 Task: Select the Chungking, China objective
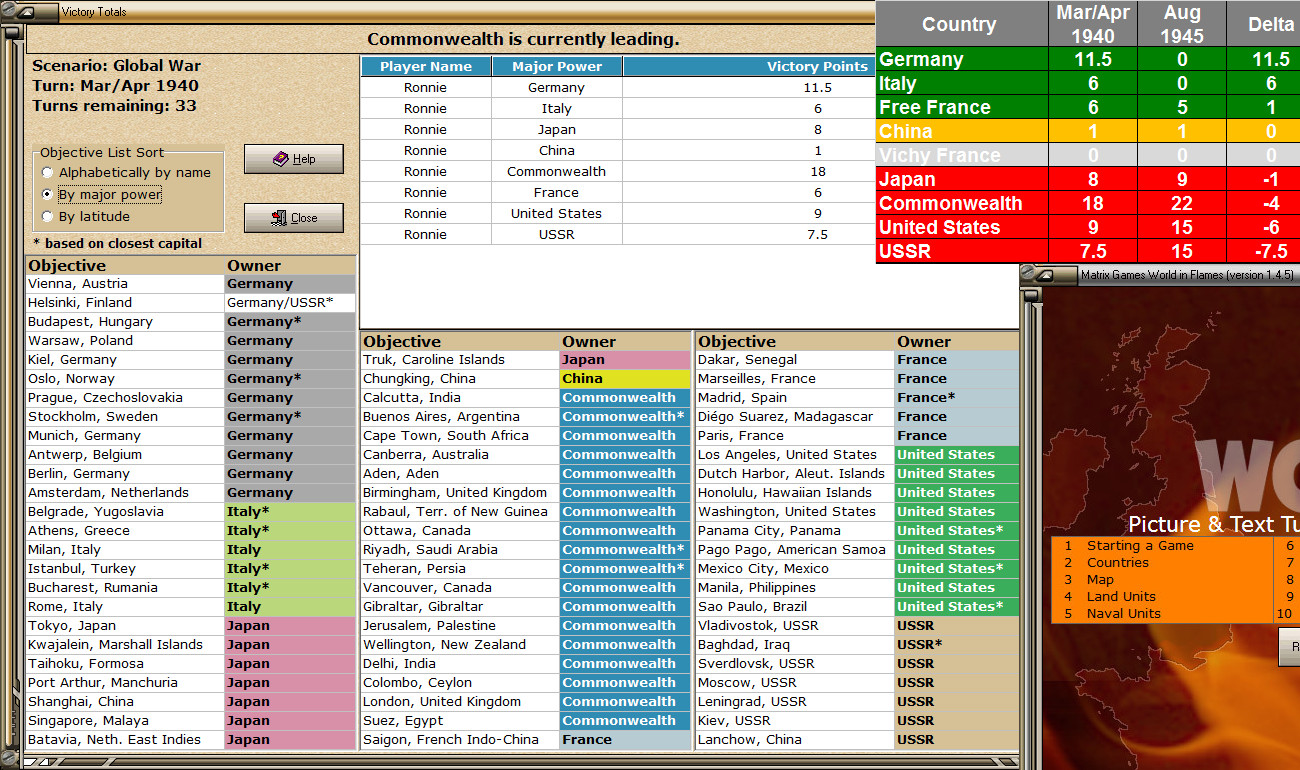click(x=460, y=379)
